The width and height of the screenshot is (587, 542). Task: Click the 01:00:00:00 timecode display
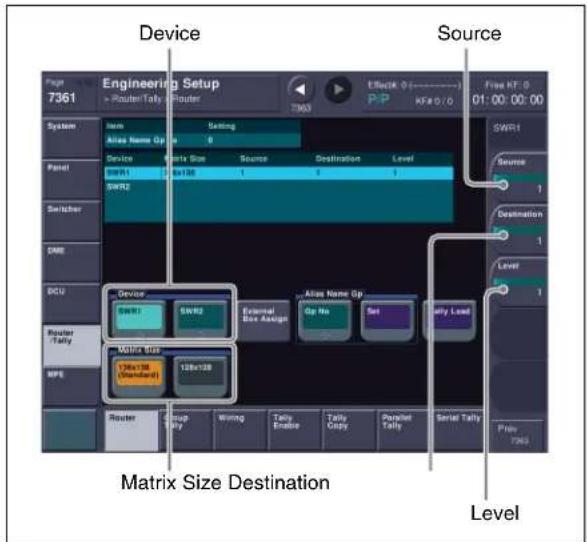[508, 100]
